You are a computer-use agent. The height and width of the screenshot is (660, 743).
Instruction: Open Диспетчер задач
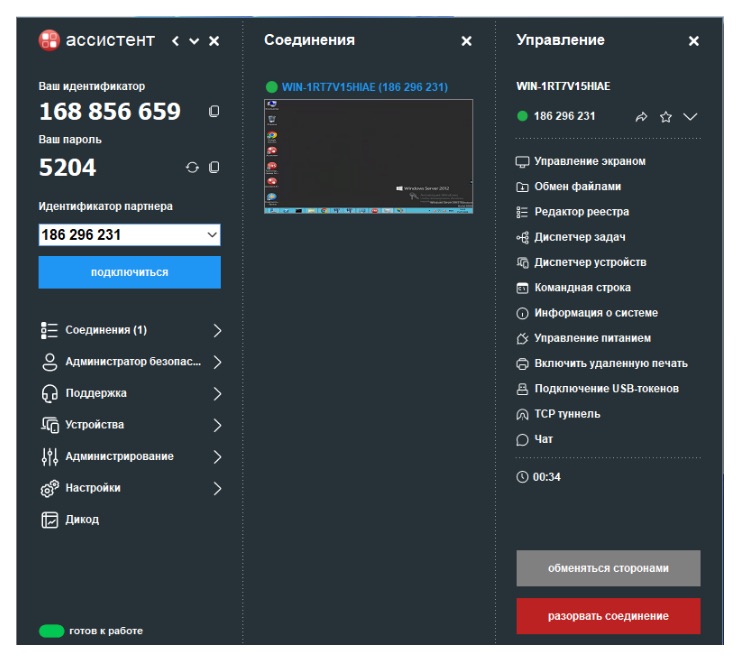(571, 237)
